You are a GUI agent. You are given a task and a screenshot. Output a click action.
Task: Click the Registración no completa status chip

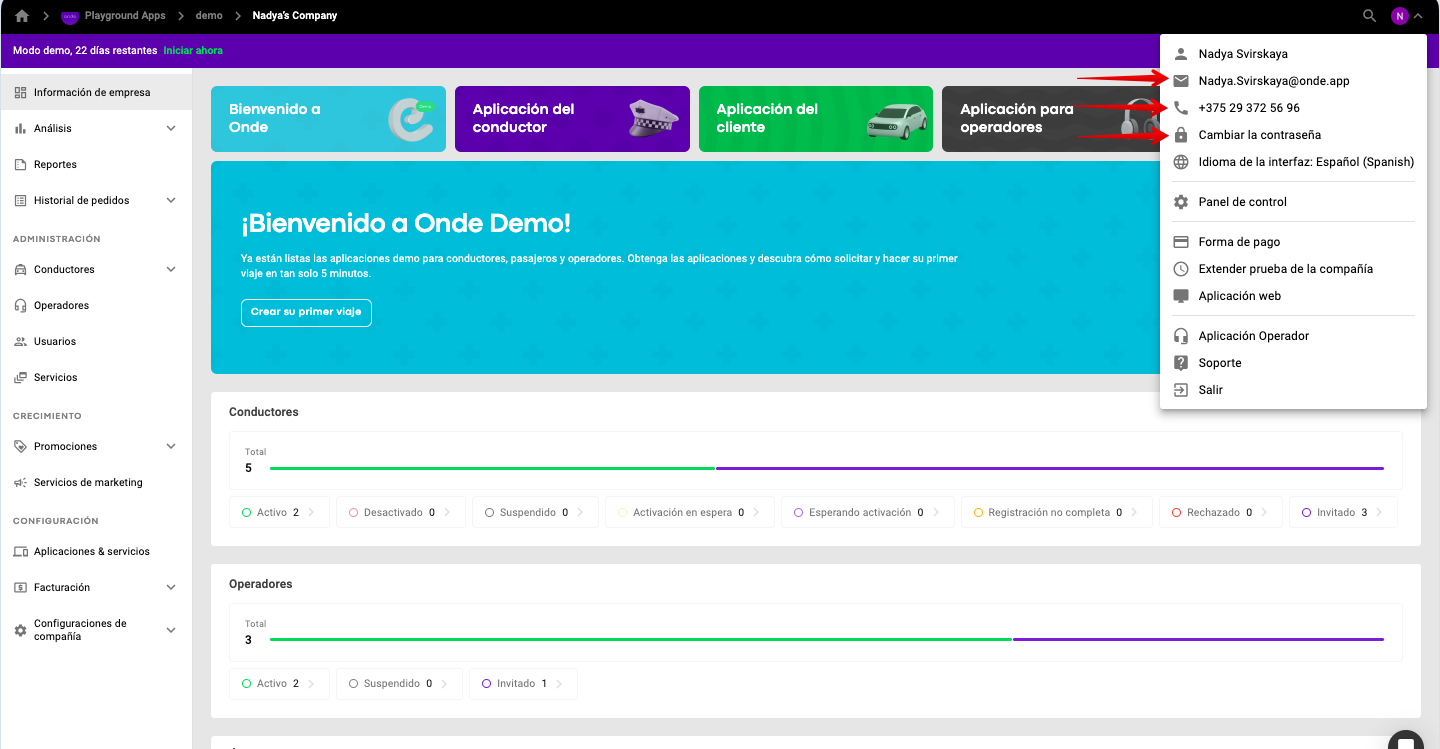[x=1057, y=513]
